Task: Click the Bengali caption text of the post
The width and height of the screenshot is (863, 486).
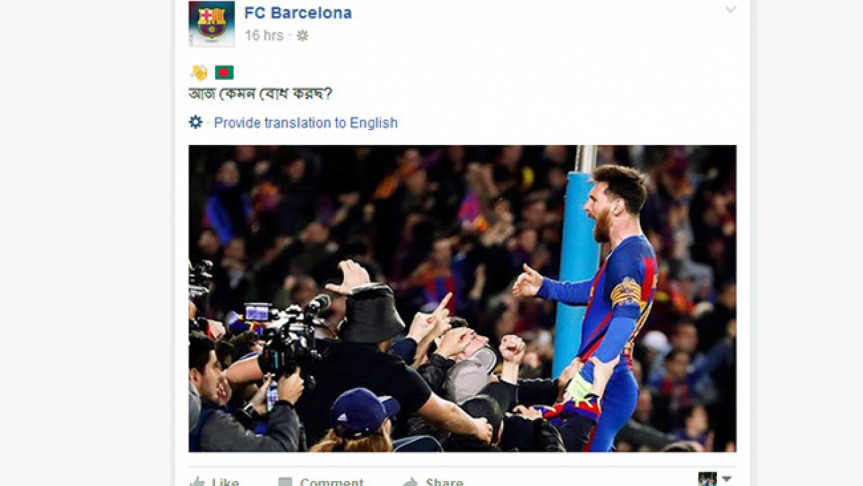Action: click(260, 94)
